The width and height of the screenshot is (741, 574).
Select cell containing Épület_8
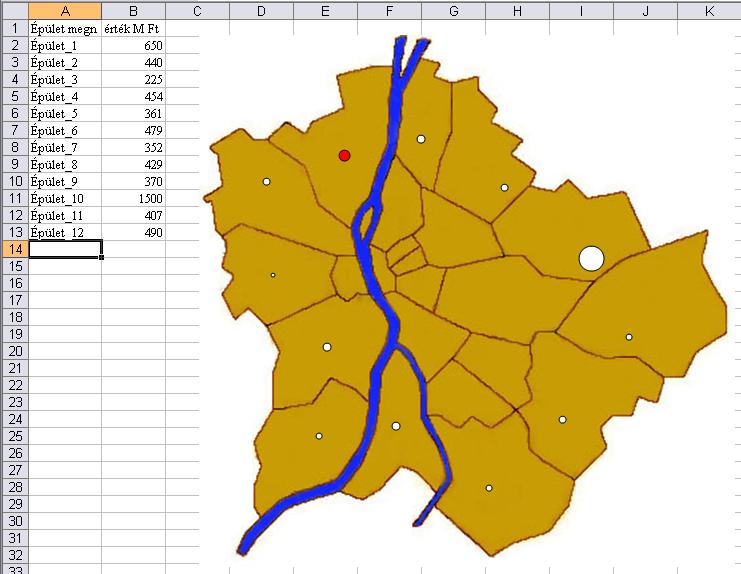[x=65, y=164]
